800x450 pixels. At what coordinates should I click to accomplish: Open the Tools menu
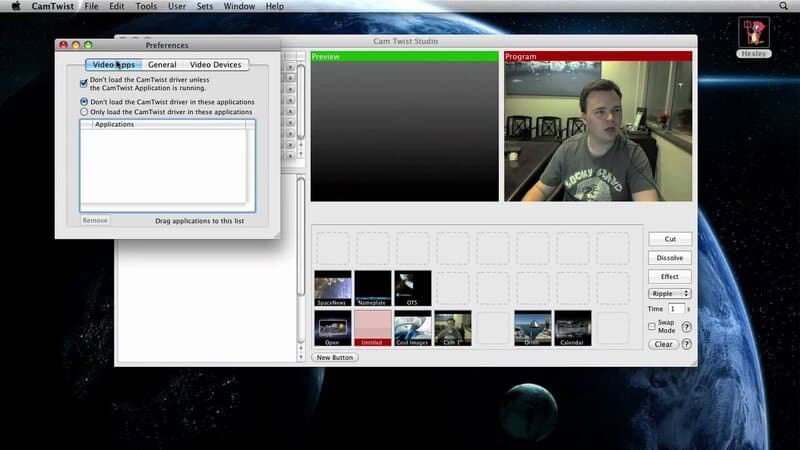146,6
